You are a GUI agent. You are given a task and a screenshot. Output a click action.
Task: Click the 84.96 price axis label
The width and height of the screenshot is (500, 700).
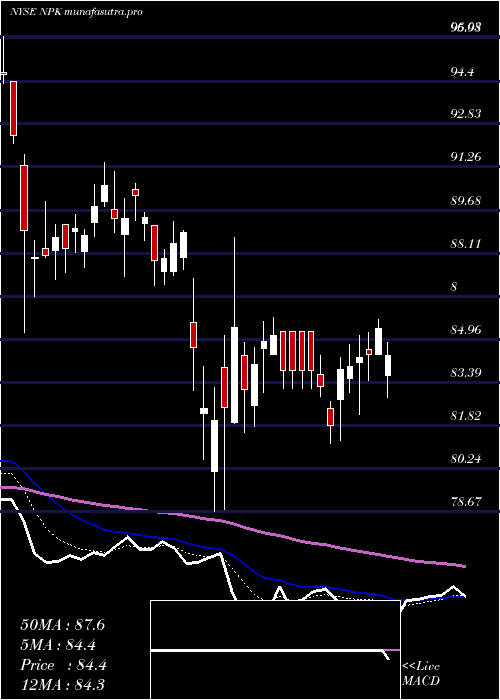pos(466,330)
